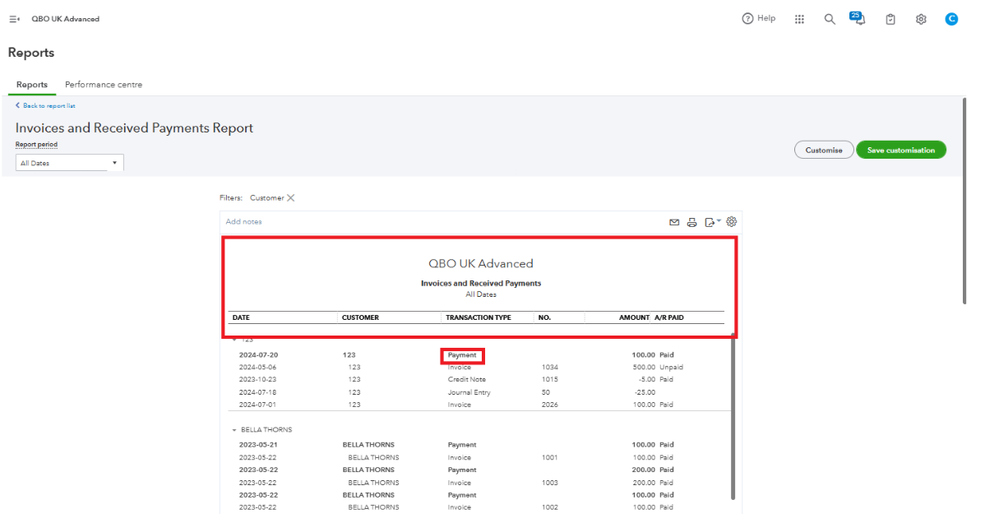Viewport: 999px width, 514px height.
Task: Open report settings gear above the table
Action: pyautogui.click(x=731, y=222)
